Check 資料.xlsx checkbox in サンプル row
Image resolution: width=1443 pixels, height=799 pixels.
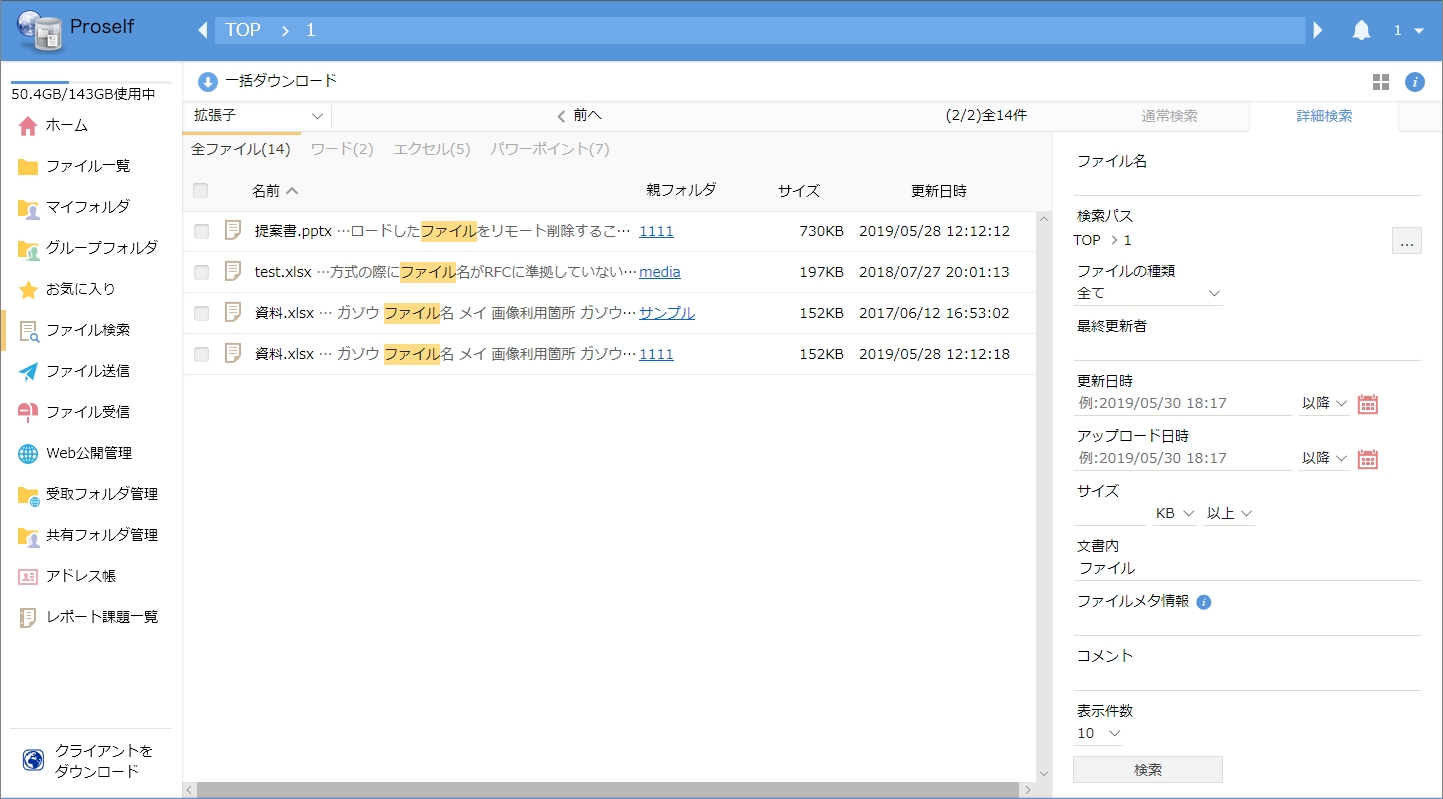point(201,313)
